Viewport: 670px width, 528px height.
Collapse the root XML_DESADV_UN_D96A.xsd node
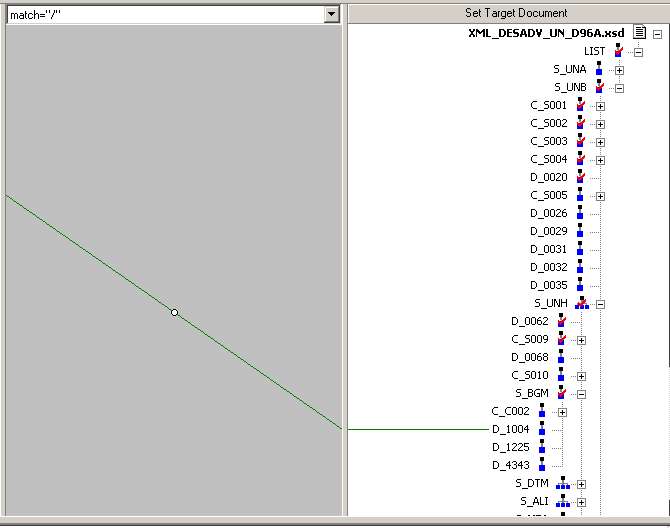657,34
